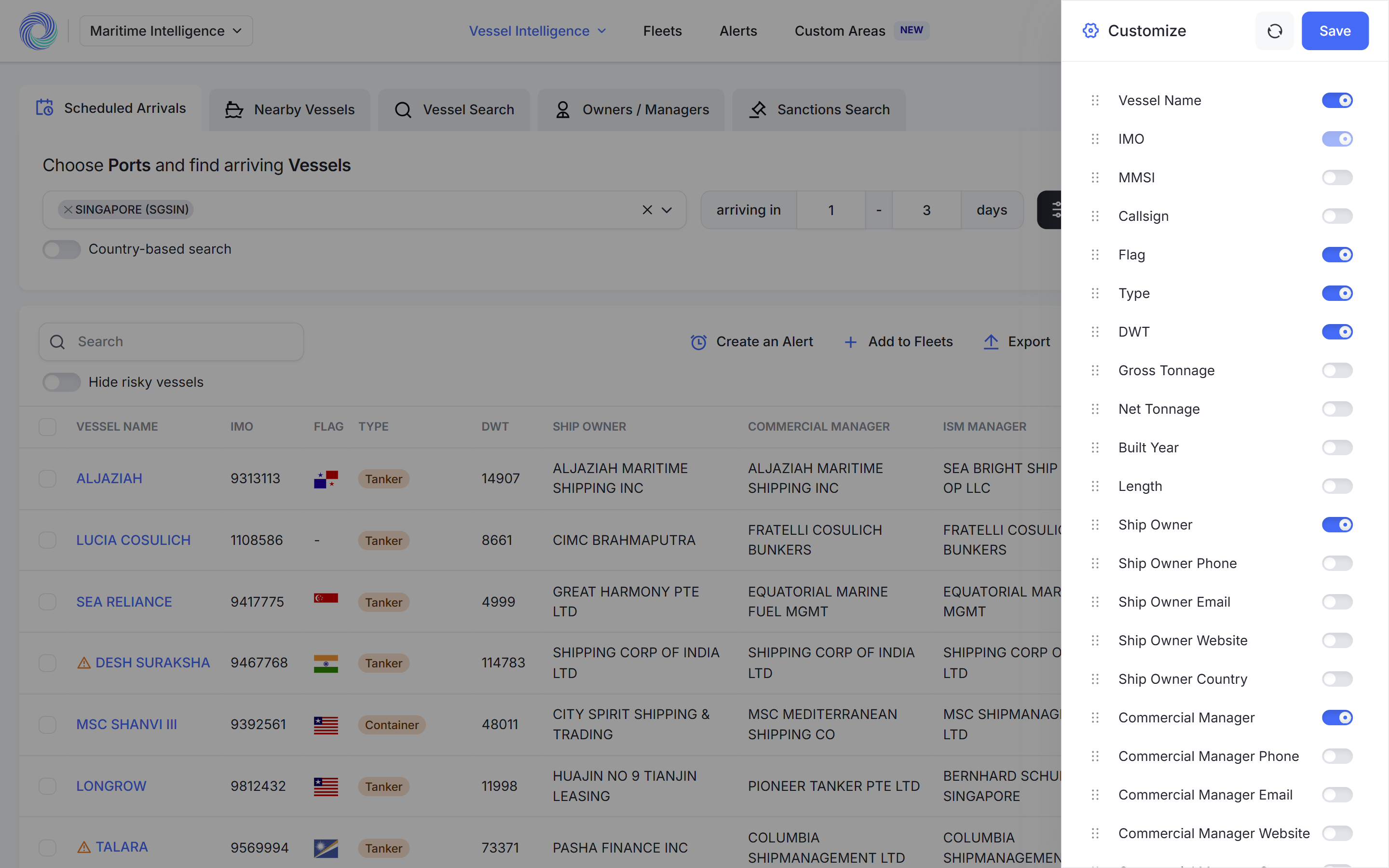1389x868 pixels.
Task: Open the LUCIA COSULICH vessel link
Action: tap(133, 540)
